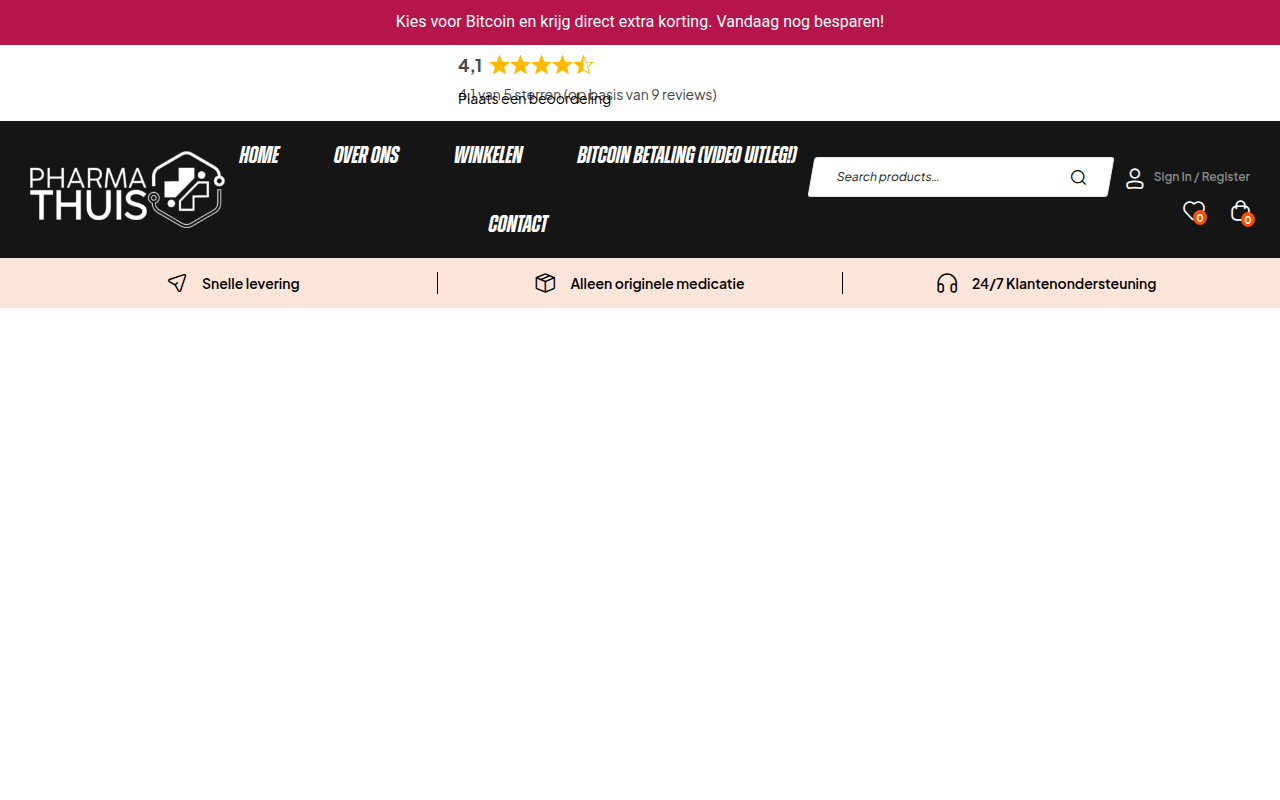
Task: Click the headphones support icon
Action: 947,283
